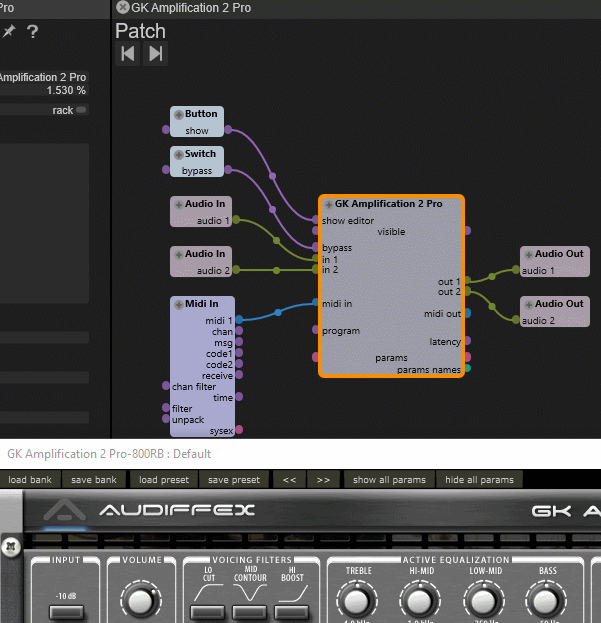The width and height of the screenshot is (601, 623).
Task: Click the Midi In midi 1 output pin
Action: [x=239, y=319]
